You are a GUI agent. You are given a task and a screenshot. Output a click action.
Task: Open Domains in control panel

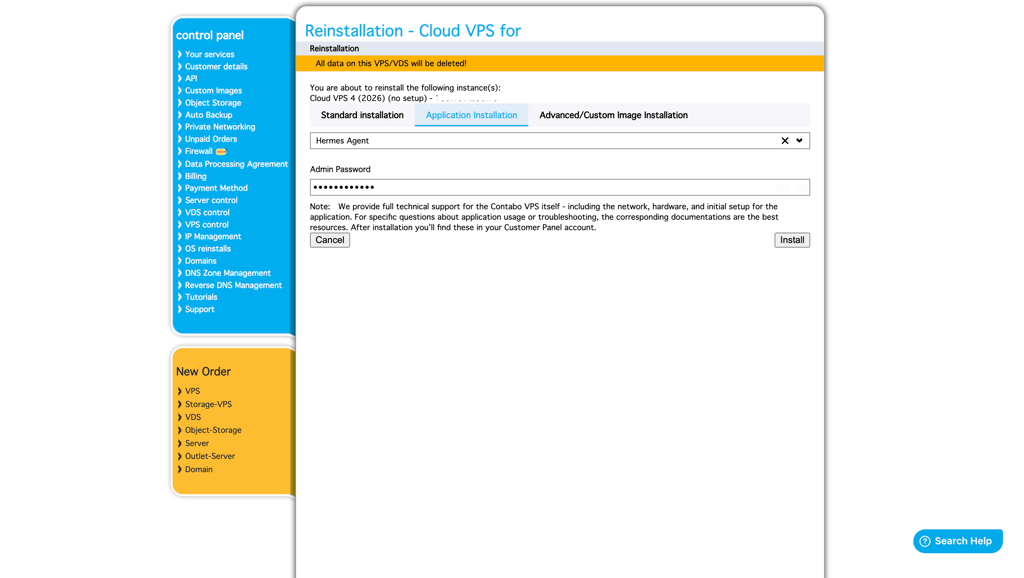(x=200, y=261)
